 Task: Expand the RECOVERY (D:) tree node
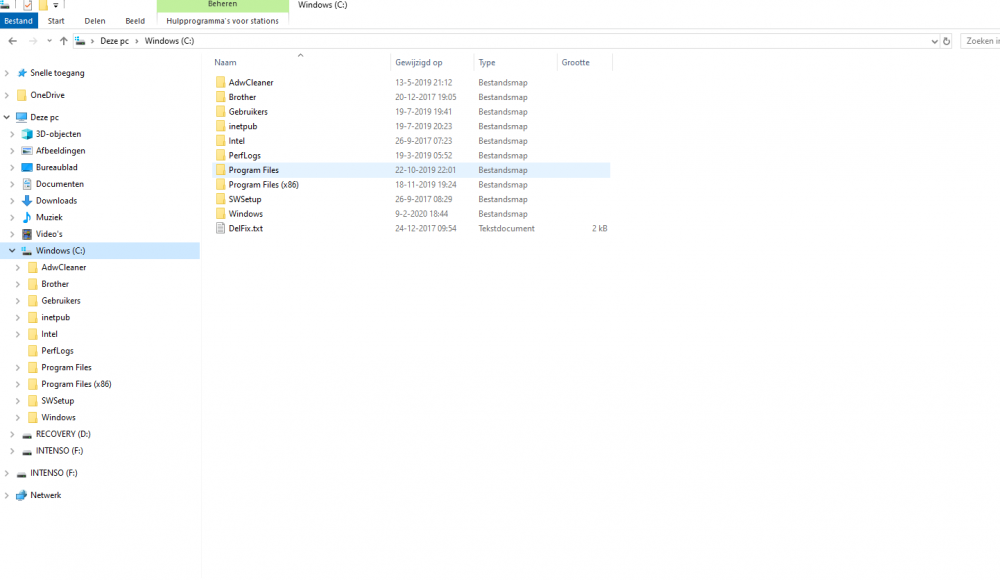pos(12,434)
